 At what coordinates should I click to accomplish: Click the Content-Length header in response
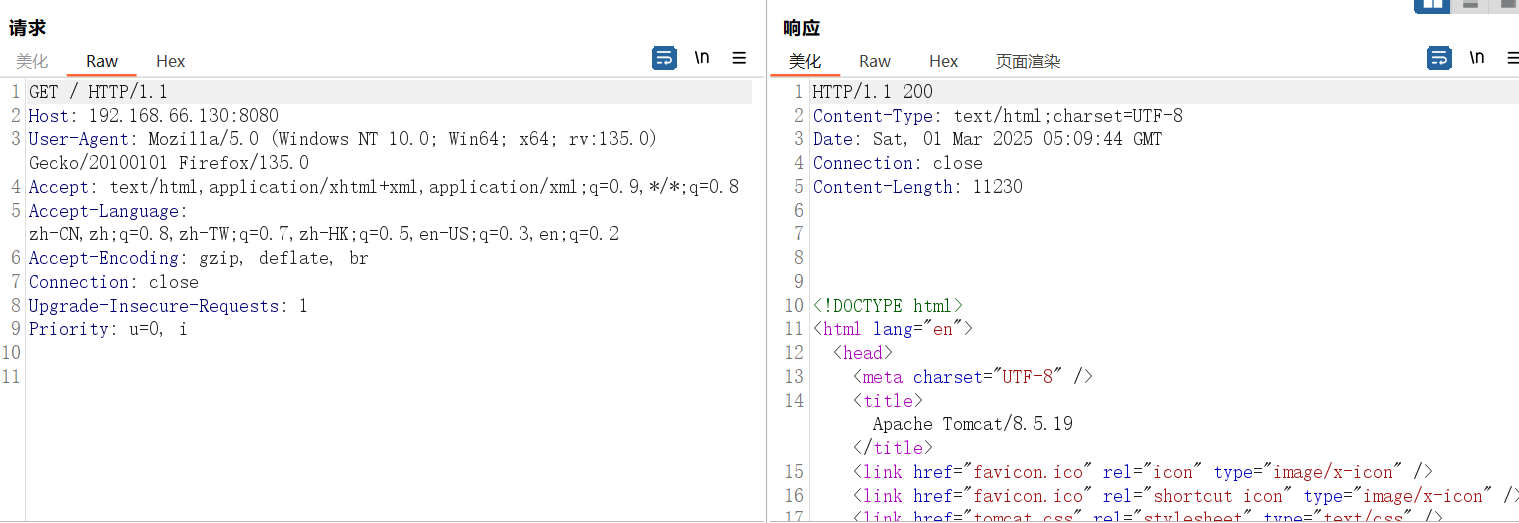(x=917, y=187)
